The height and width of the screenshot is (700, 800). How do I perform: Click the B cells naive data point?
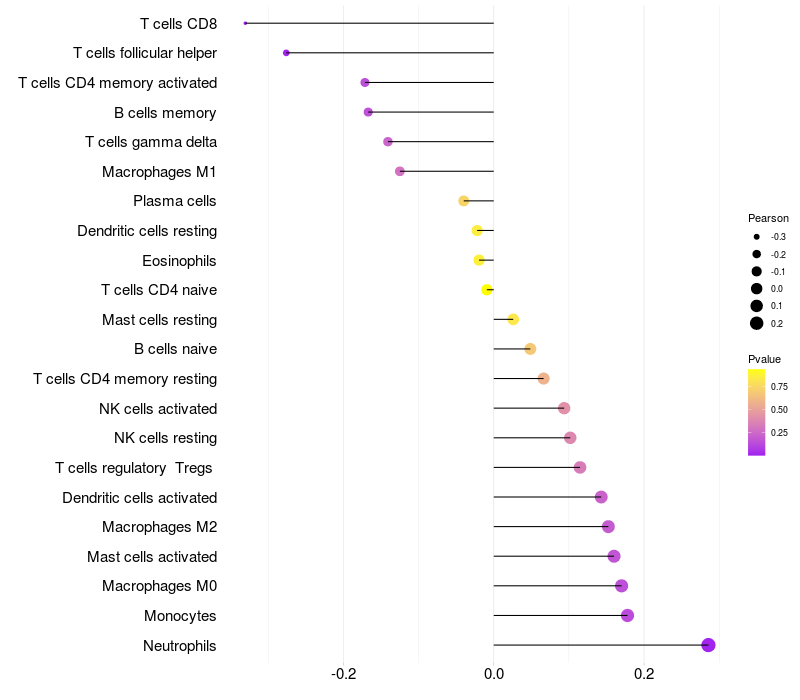pos(530,349)
